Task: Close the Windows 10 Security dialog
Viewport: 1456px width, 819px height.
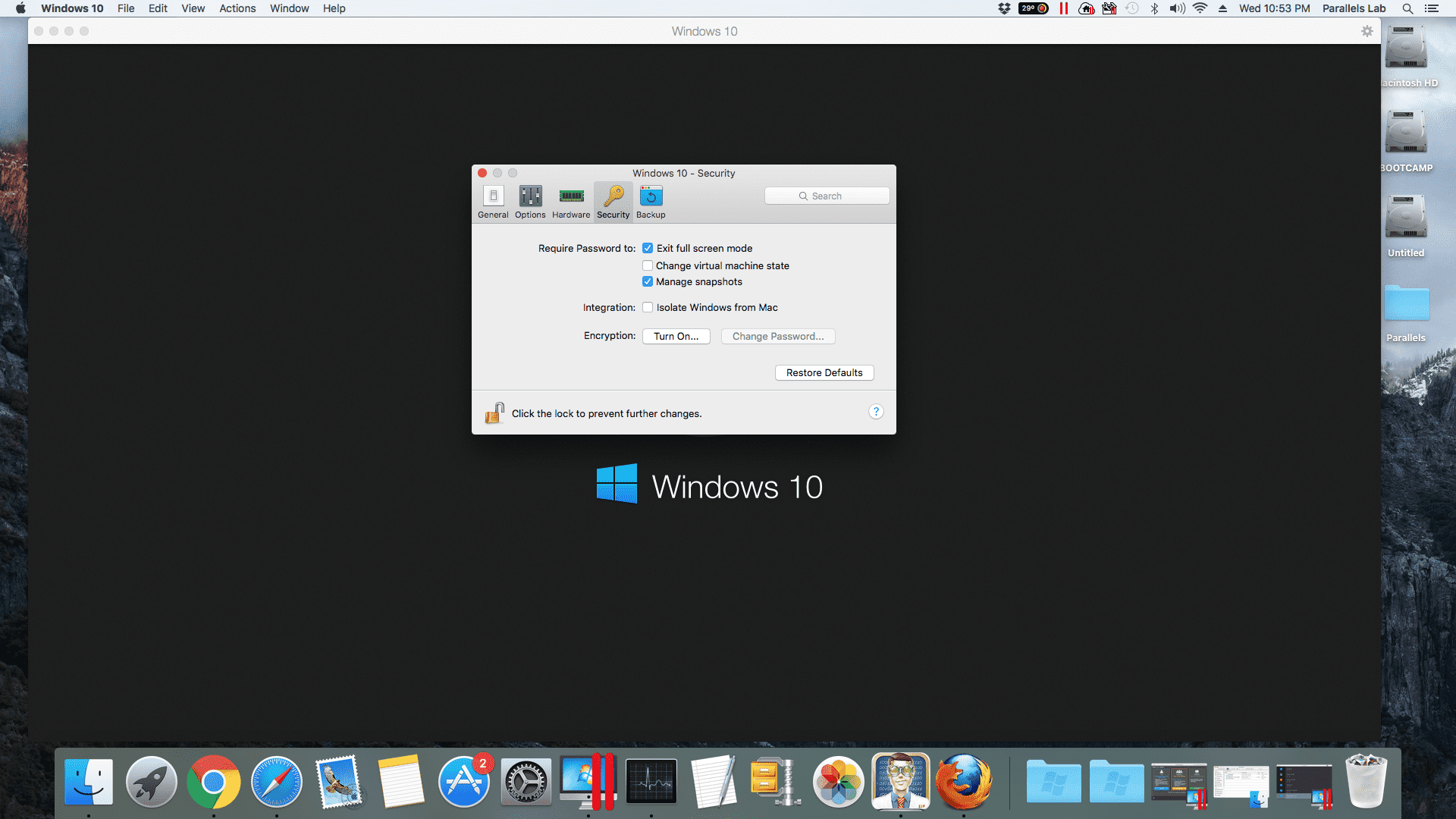Action: (482, 173)
